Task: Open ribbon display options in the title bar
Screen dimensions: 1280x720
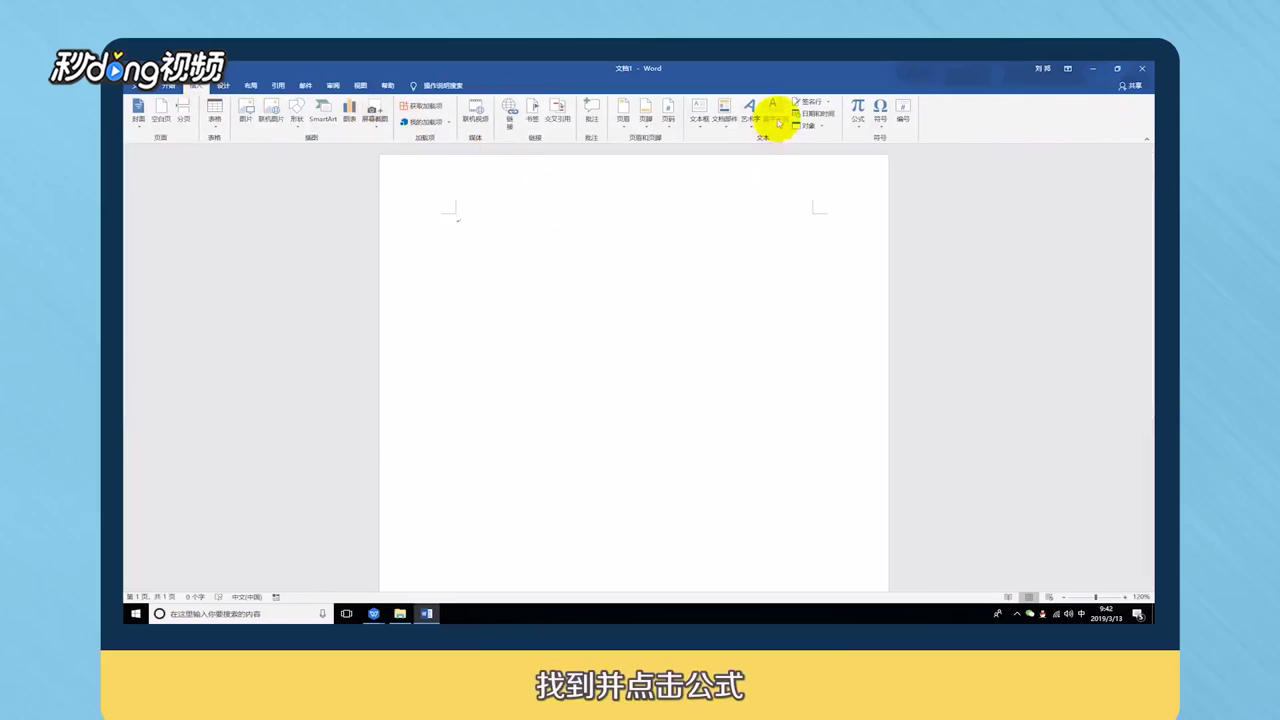Action: 1068,69
